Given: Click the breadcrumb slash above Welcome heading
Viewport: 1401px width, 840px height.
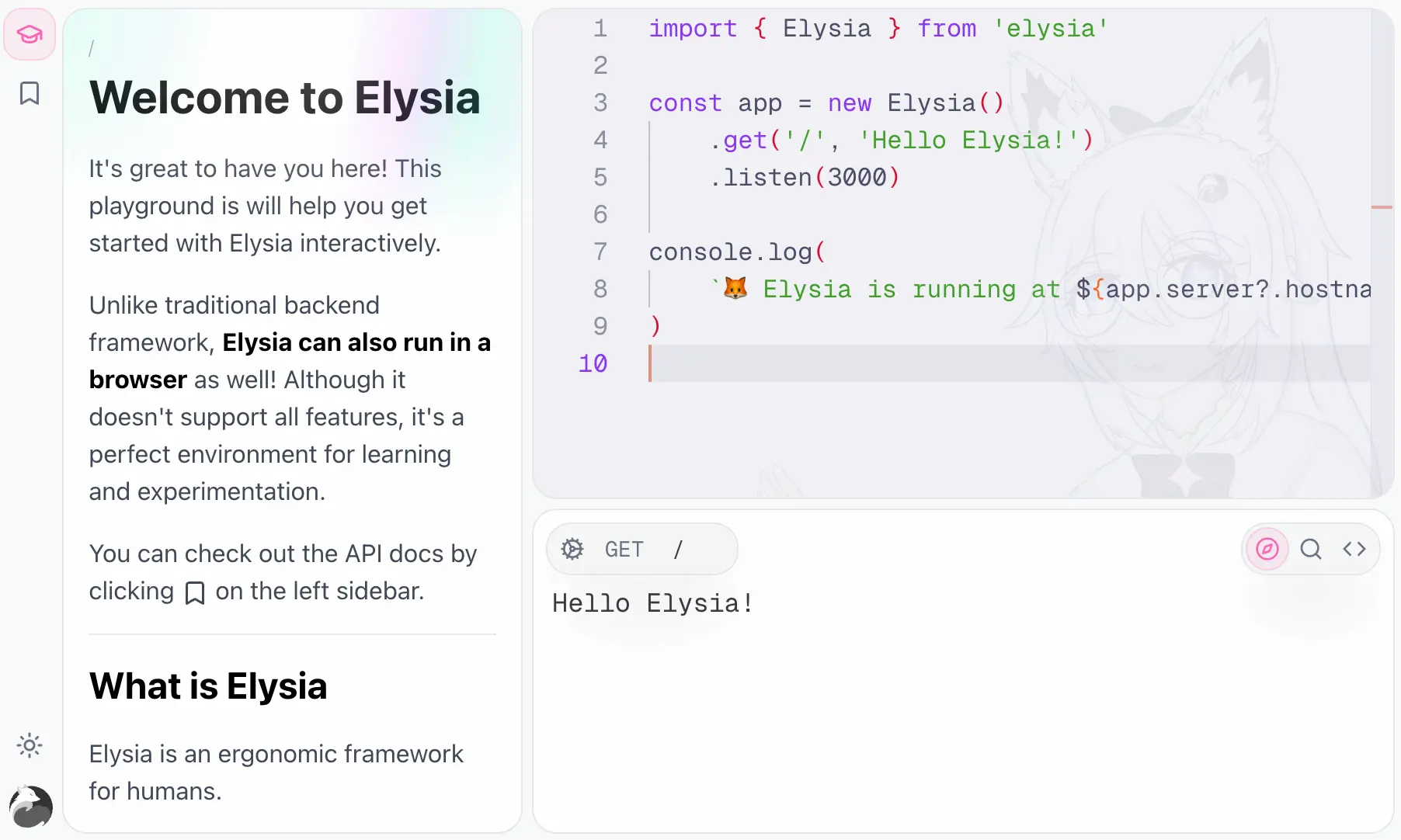Looking at the screenshot, I should coord(91,48).
